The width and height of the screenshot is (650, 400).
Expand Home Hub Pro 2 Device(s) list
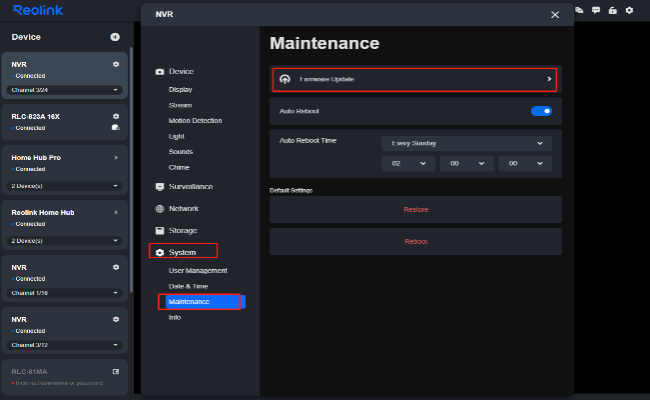pos(65,186)
